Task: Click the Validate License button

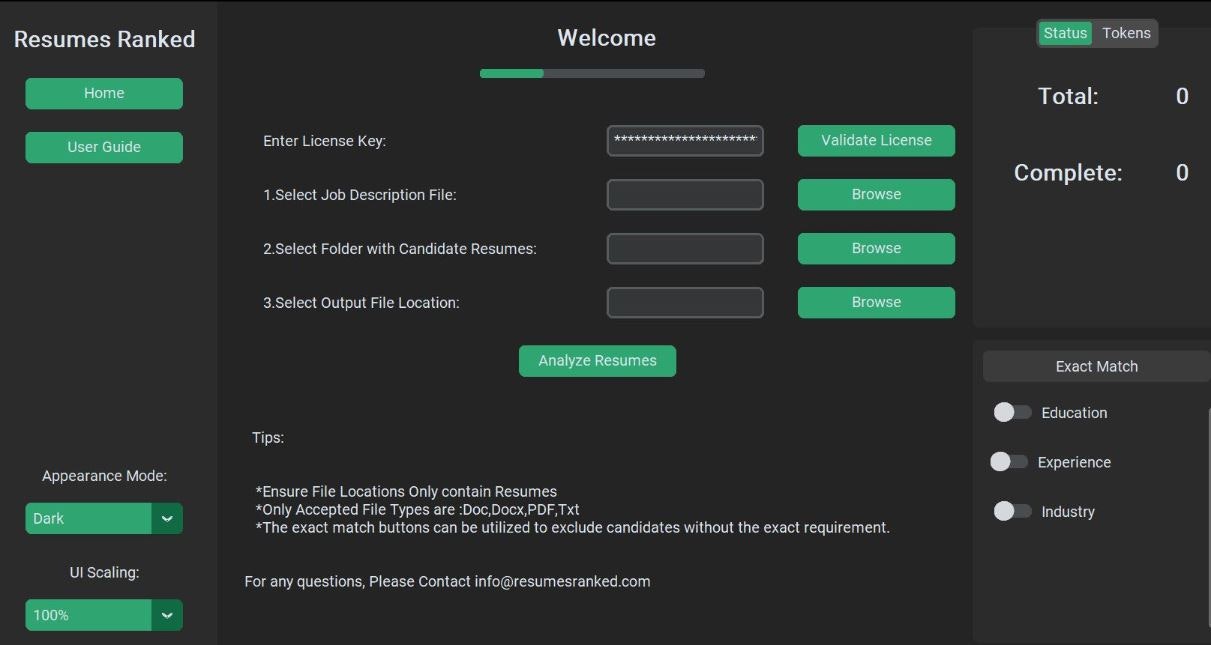Action: pos(876,141)
